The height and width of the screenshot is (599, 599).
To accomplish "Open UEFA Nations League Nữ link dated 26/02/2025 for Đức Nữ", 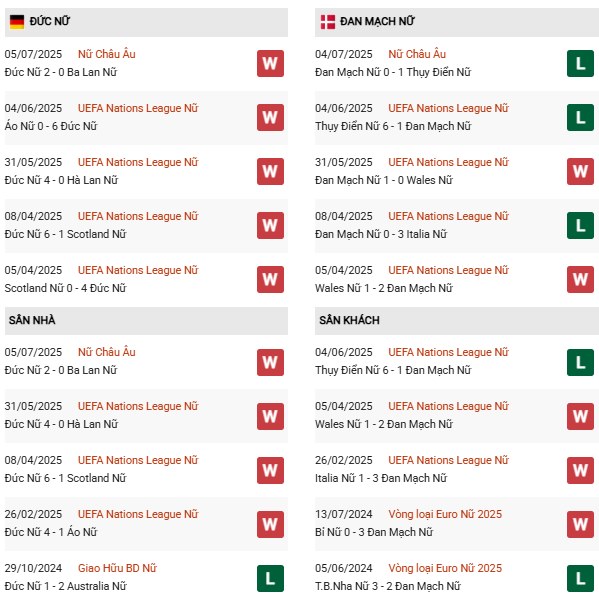I will coord(138,514).
